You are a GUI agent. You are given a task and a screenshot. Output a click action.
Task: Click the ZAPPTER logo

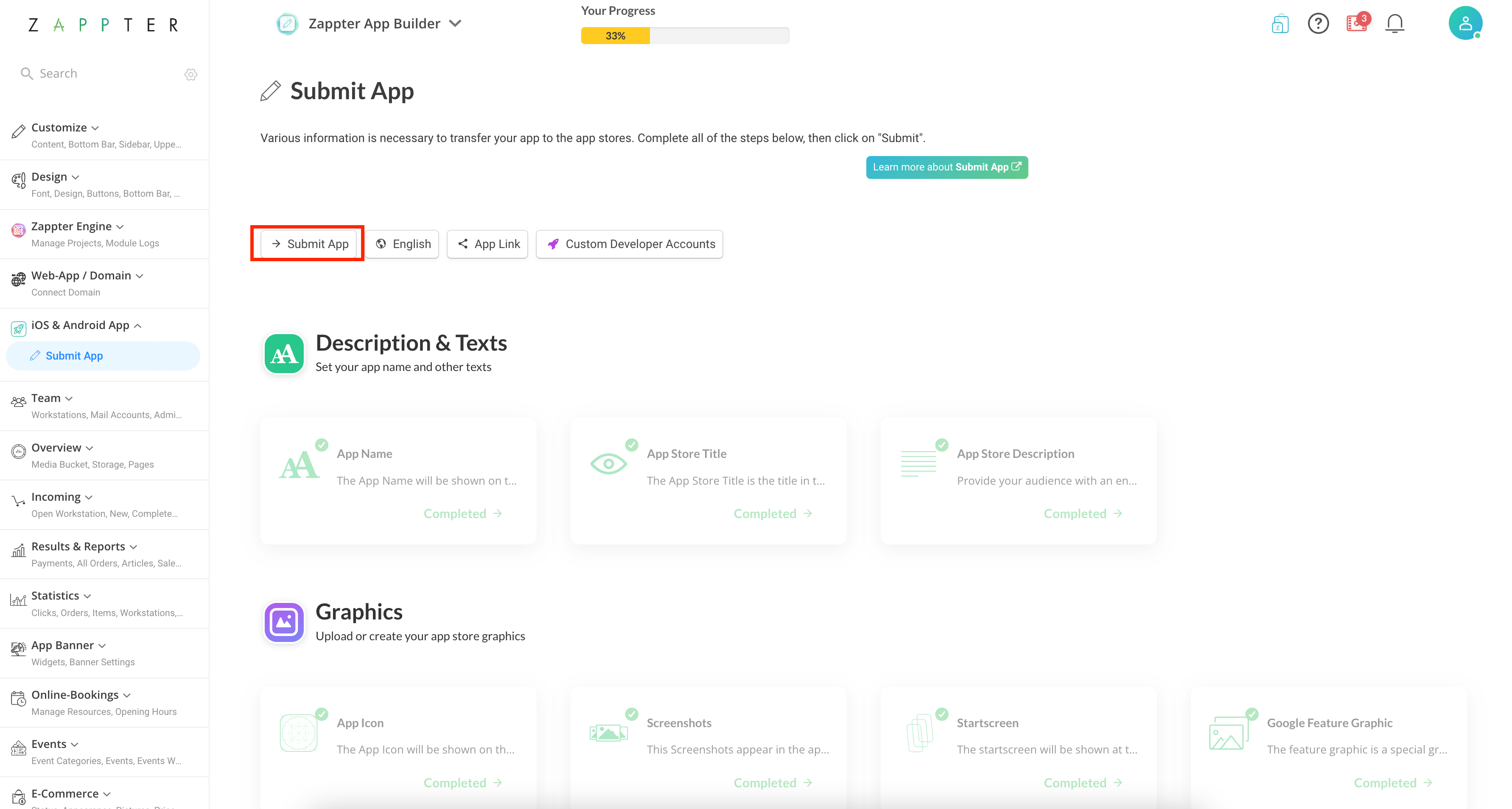(103, 25)
